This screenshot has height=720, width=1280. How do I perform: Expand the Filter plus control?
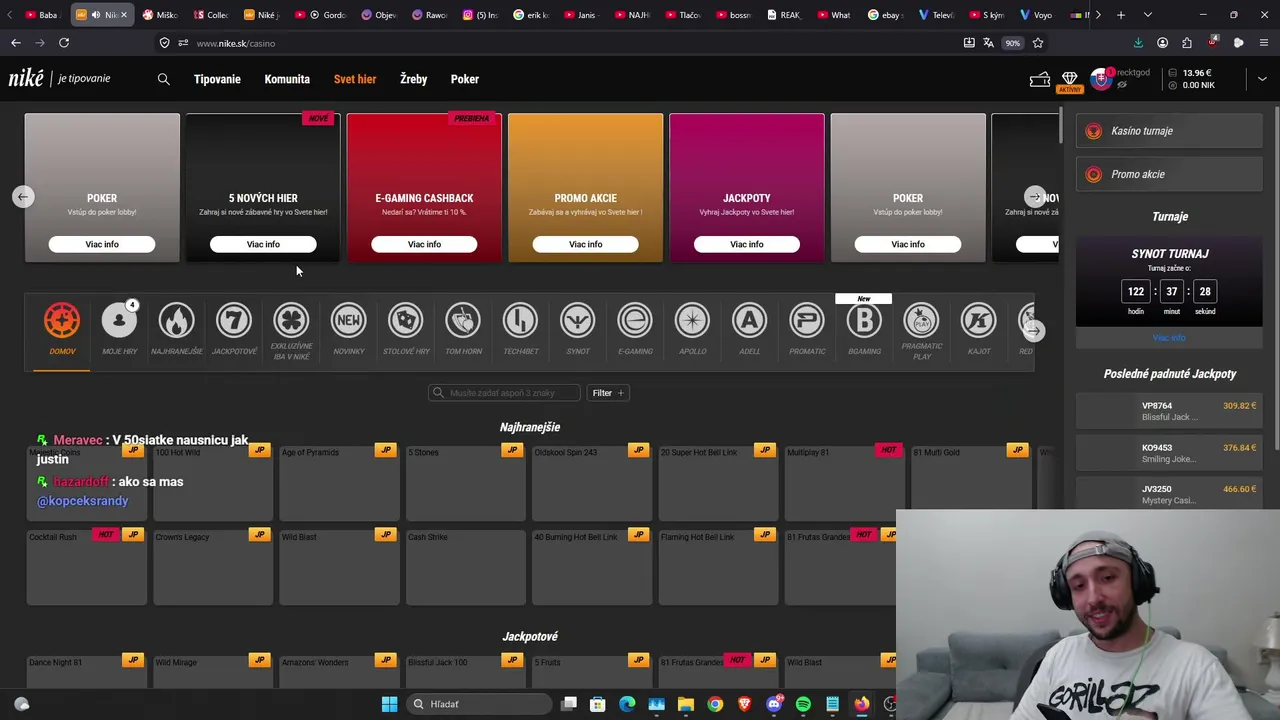pos(608,393)
